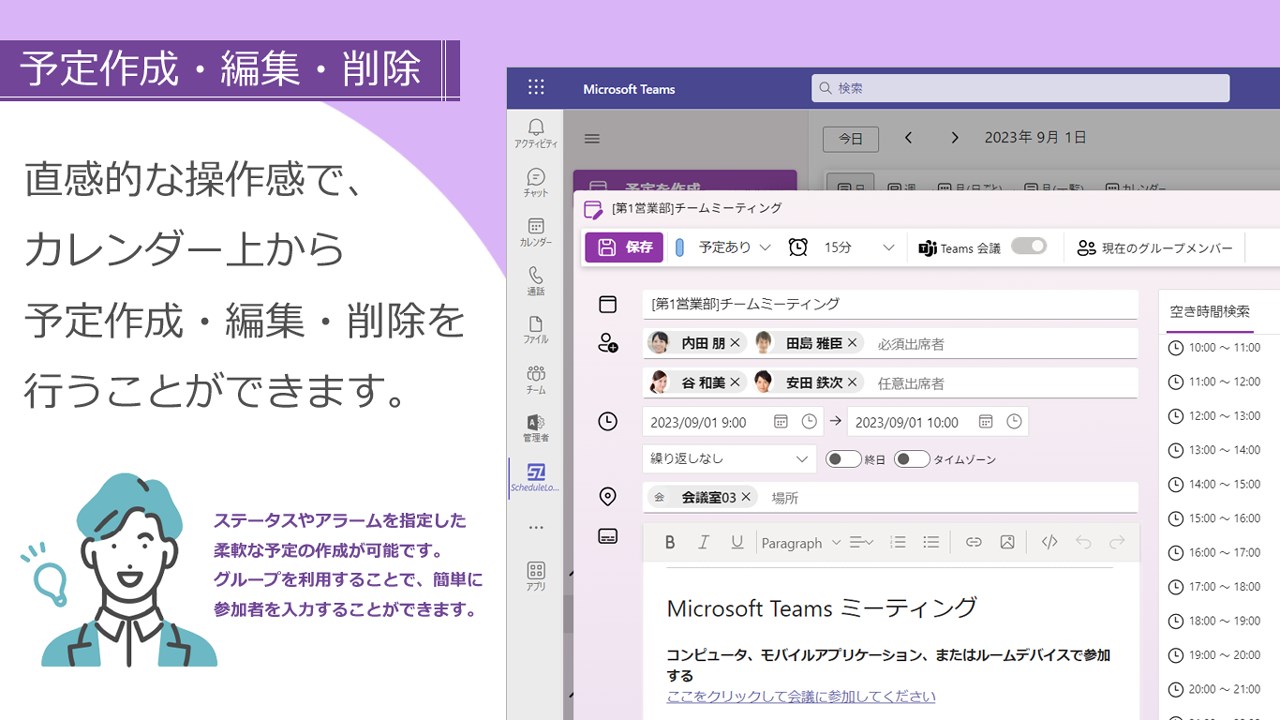Open ファイル in the Teams sidebar
Screen dimensions: 1280x720
point(536,329)
